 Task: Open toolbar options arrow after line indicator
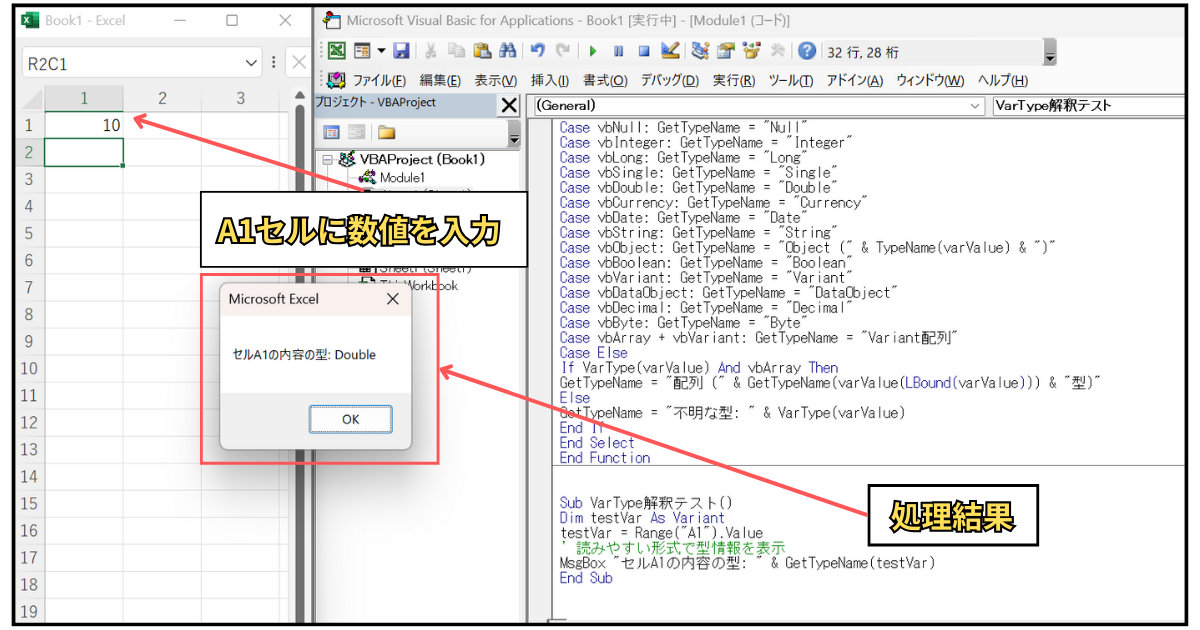1049,53
